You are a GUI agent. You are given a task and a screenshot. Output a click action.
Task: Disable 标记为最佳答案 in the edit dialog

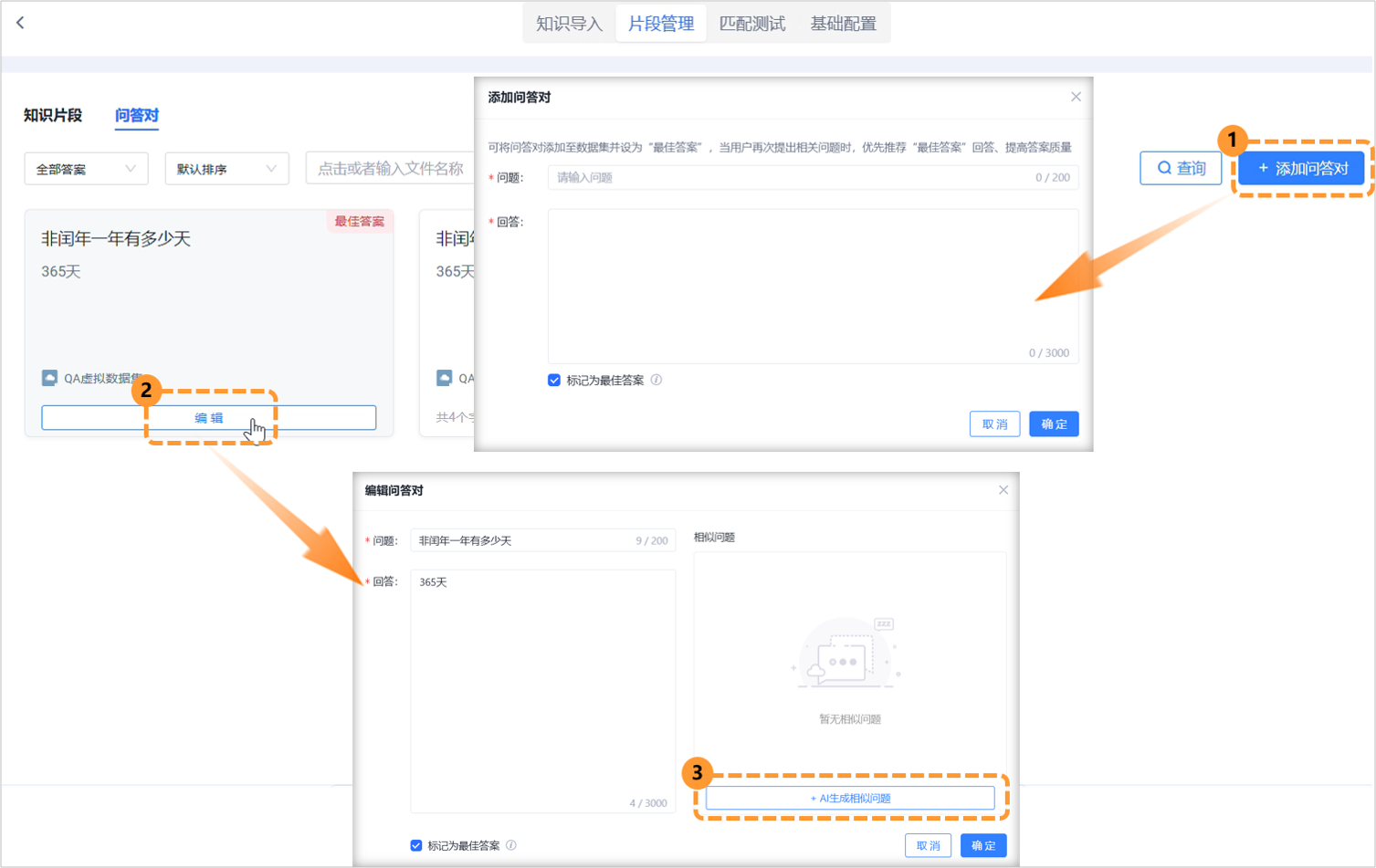click(x=417, y=846)
